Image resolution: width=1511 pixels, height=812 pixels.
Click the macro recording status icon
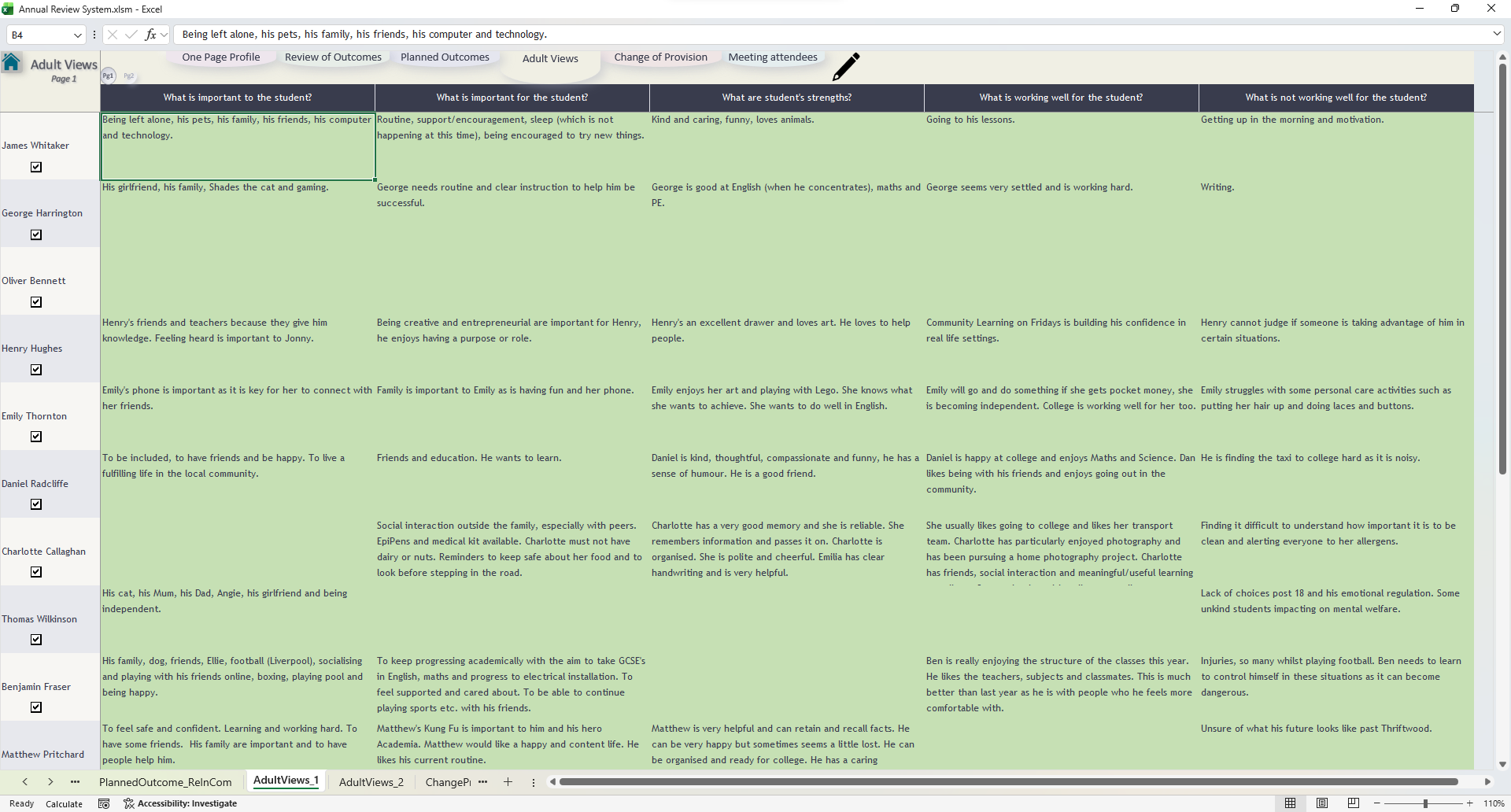tap(104, 803)
